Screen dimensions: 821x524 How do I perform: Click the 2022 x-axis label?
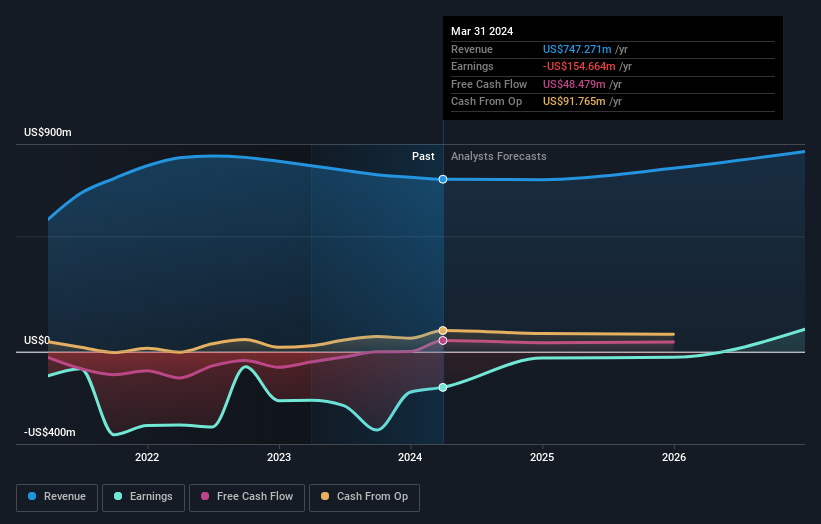147,458
